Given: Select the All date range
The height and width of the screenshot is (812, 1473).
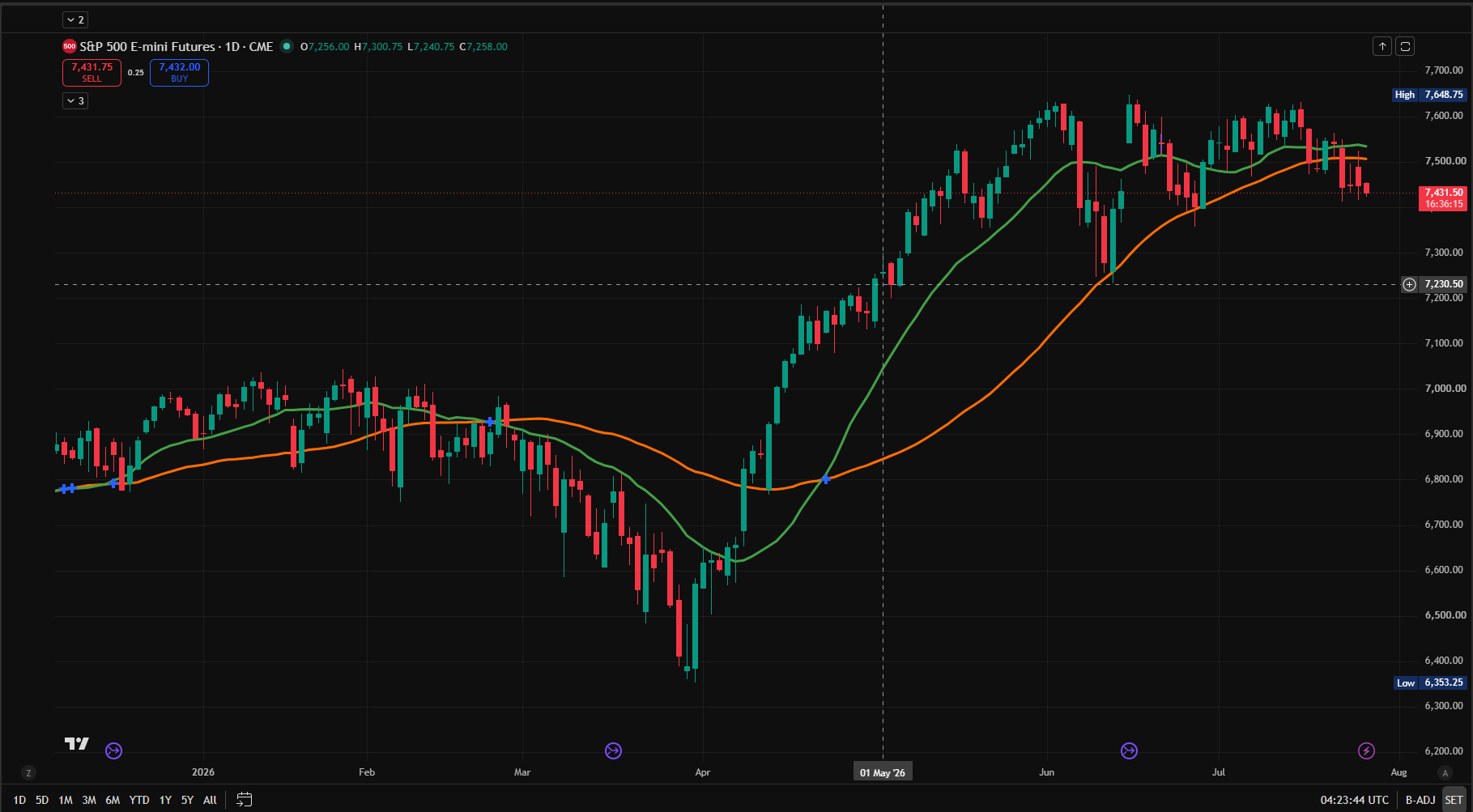Looking at the screenshot, I should pos(210,800).
